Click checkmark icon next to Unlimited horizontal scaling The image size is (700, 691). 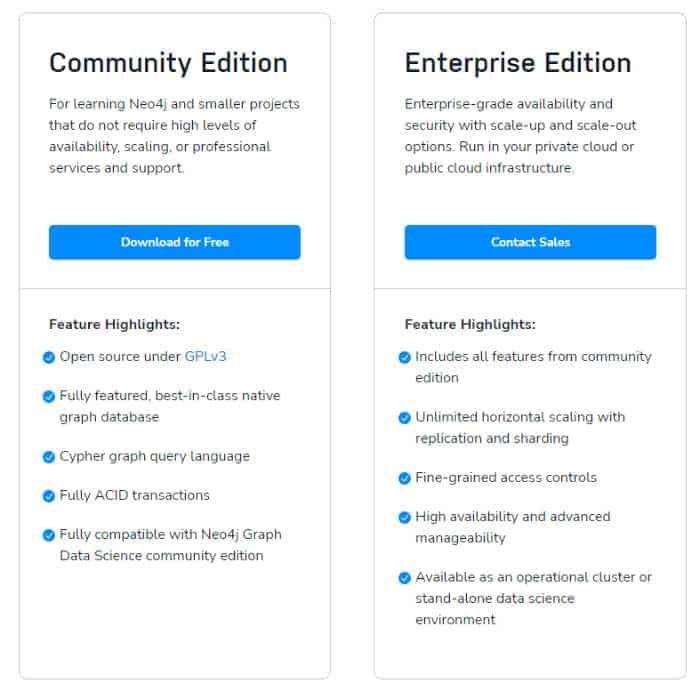pos(405,418)
